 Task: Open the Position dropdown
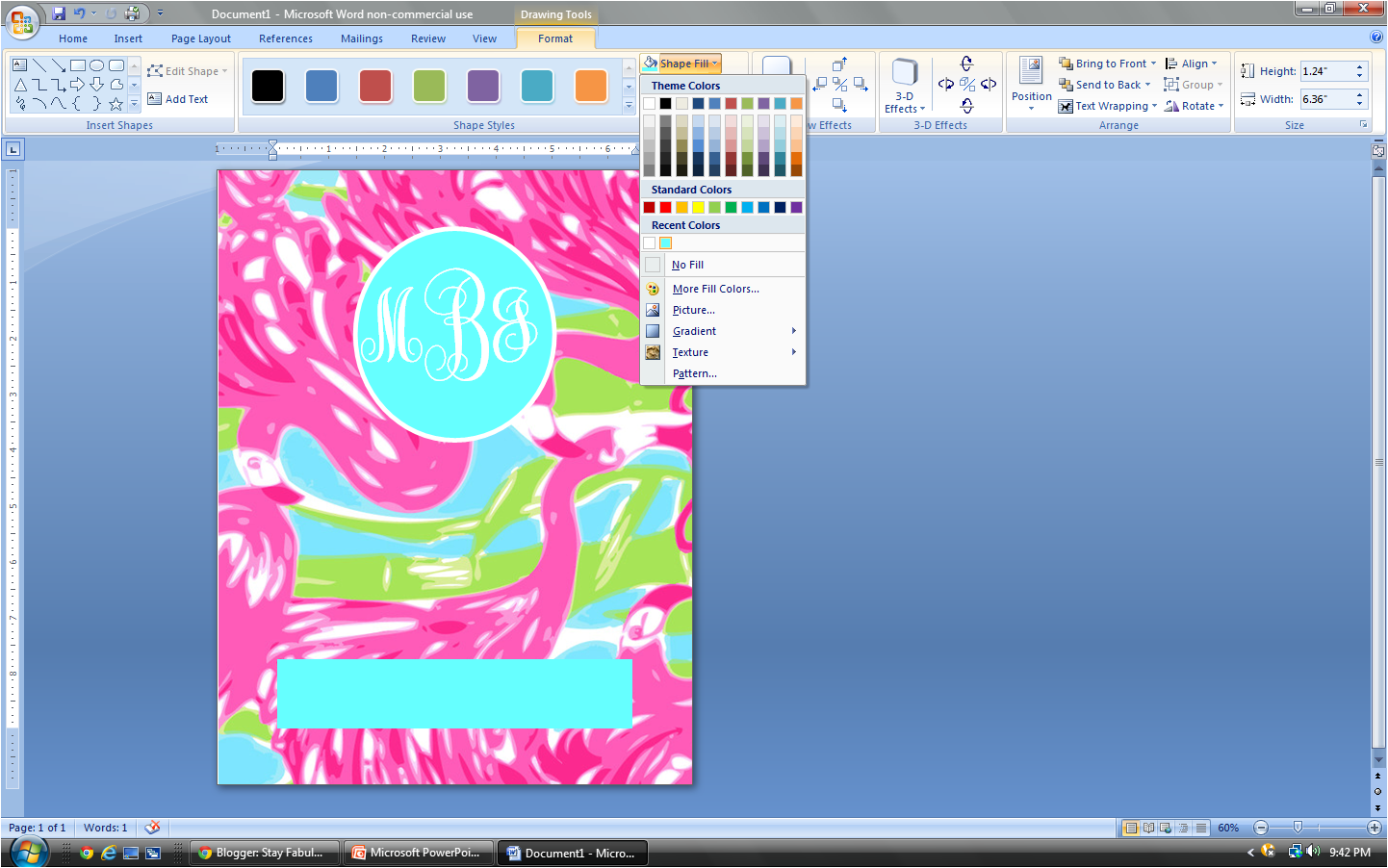tap(1031, 85)
